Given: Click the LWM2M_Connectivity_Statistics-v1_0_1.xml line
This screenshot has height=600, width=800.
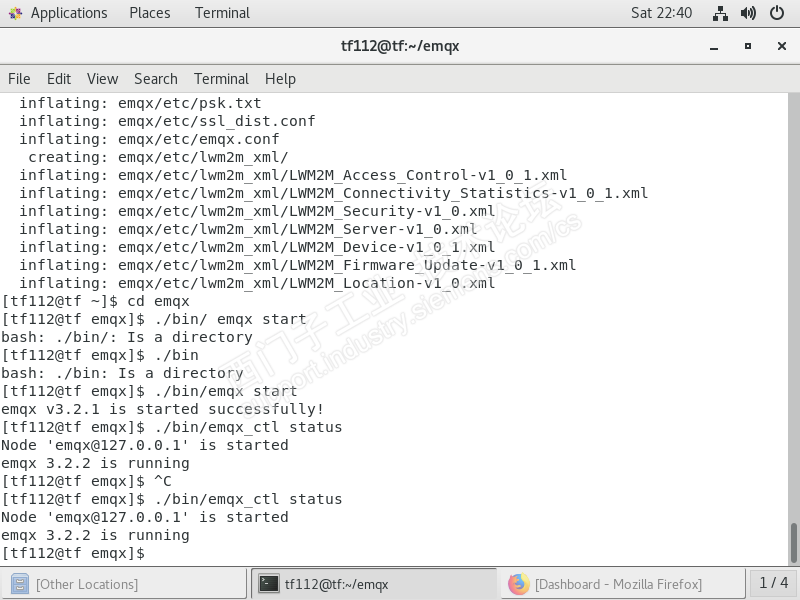Looking at the screenshot, I should (x=334, y=193).
